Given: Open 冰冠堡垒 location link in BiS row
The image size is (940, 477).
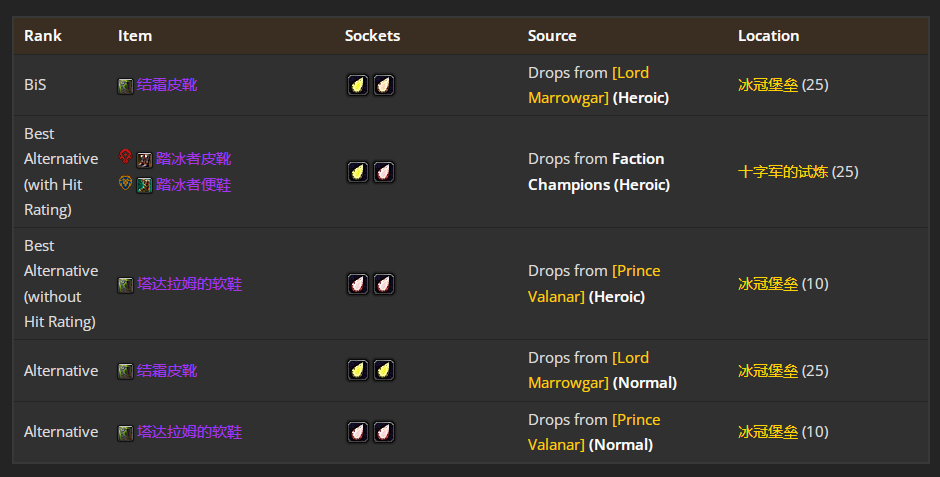Looking at the screenshot, I should 768,85.
